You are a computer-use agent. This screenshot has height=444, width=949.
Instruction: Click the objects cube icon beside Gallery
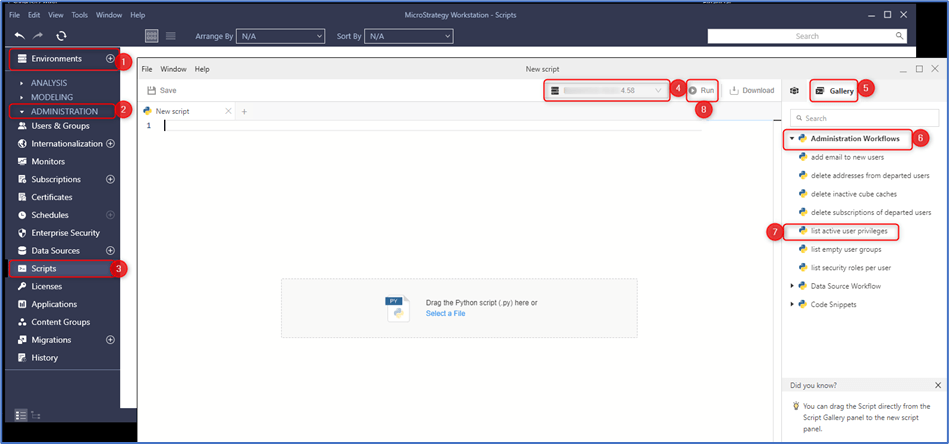click(x=794, y=91)
